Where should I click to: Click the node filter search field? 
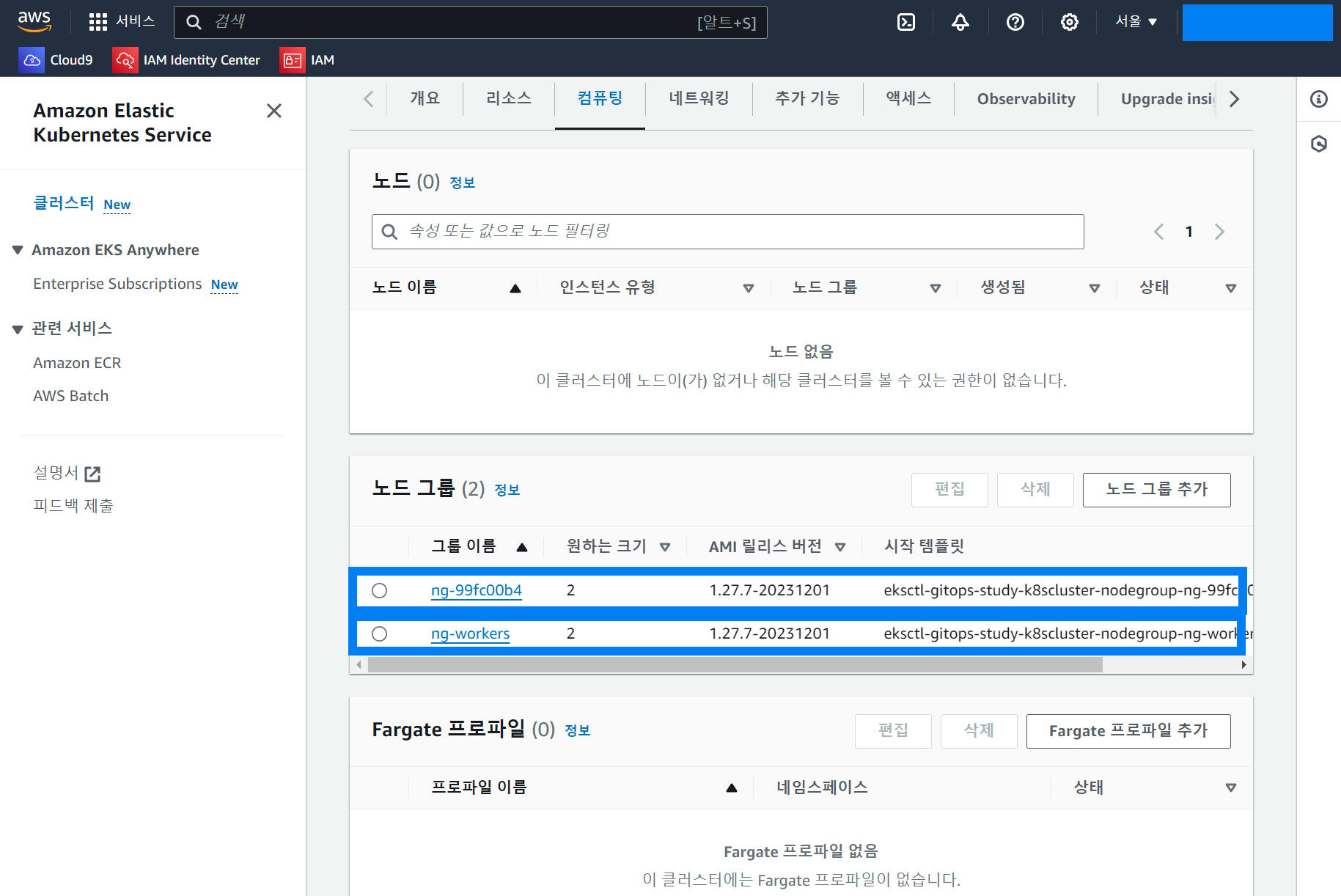tap(727, 232)
